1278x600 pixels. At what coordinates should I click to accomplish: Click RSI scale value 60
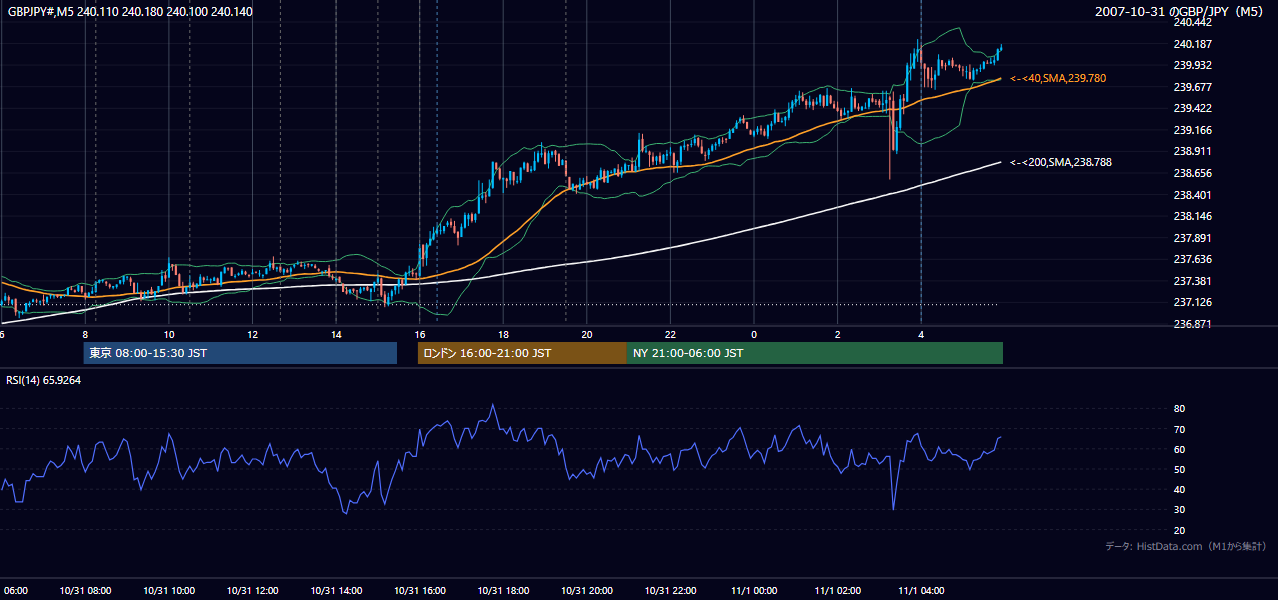pos(1179,449)
